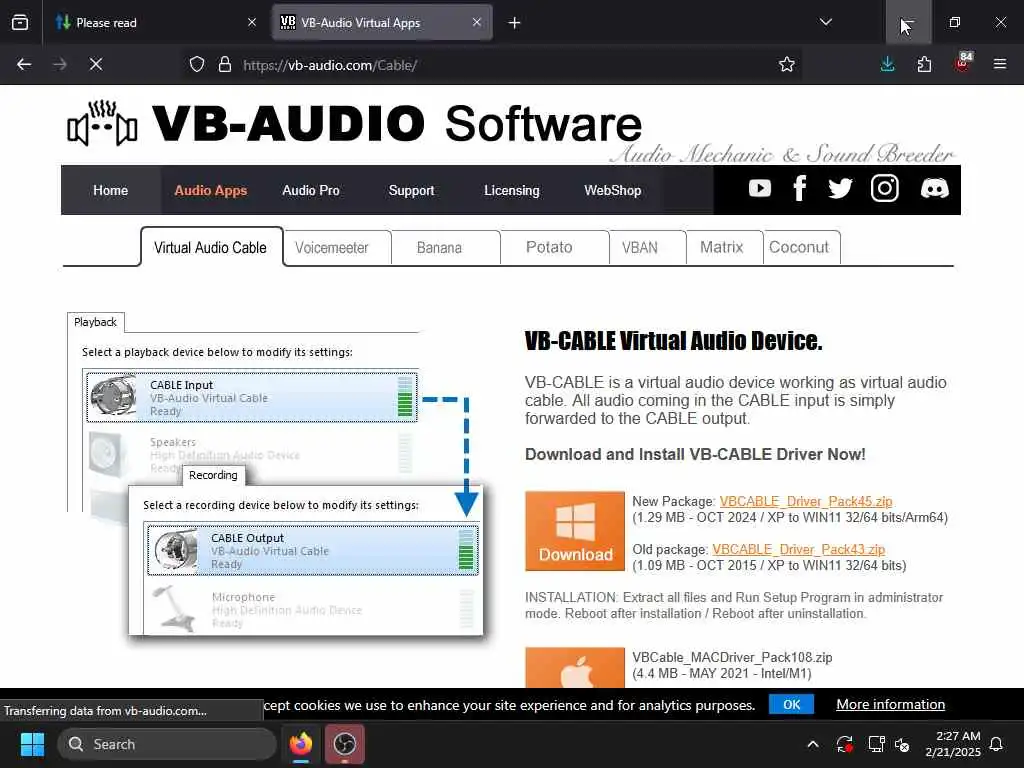Click the CABLE Output recording device image
1024x768 pixels.
coord(174,549)
